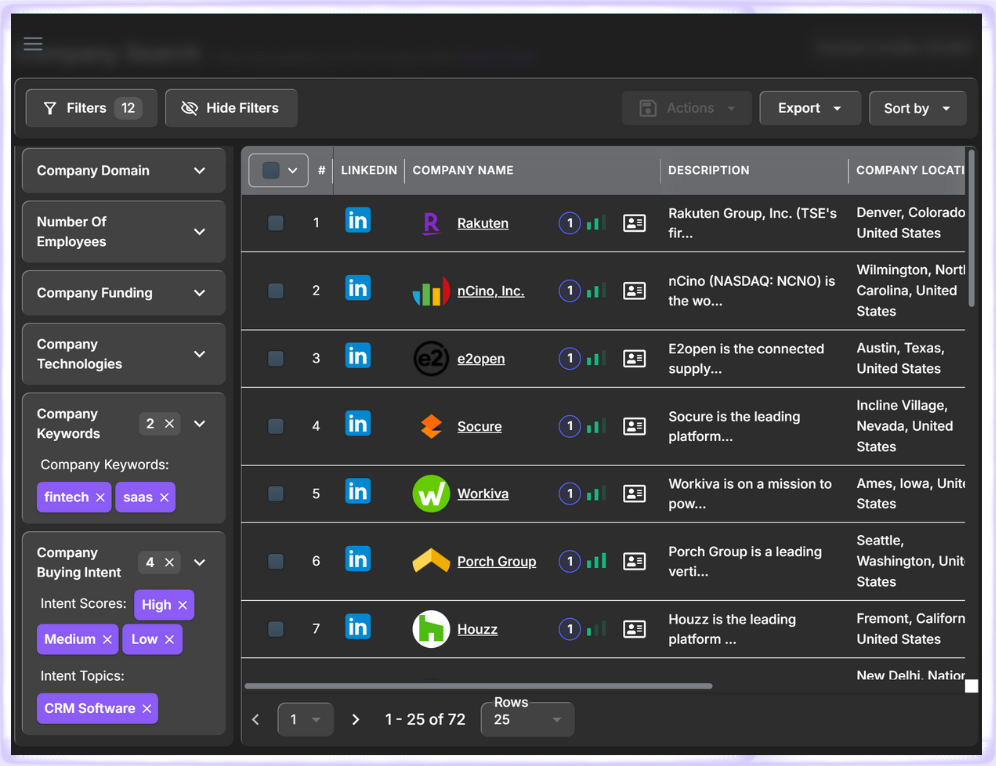Click the Workiva logo

coord(430,493)
